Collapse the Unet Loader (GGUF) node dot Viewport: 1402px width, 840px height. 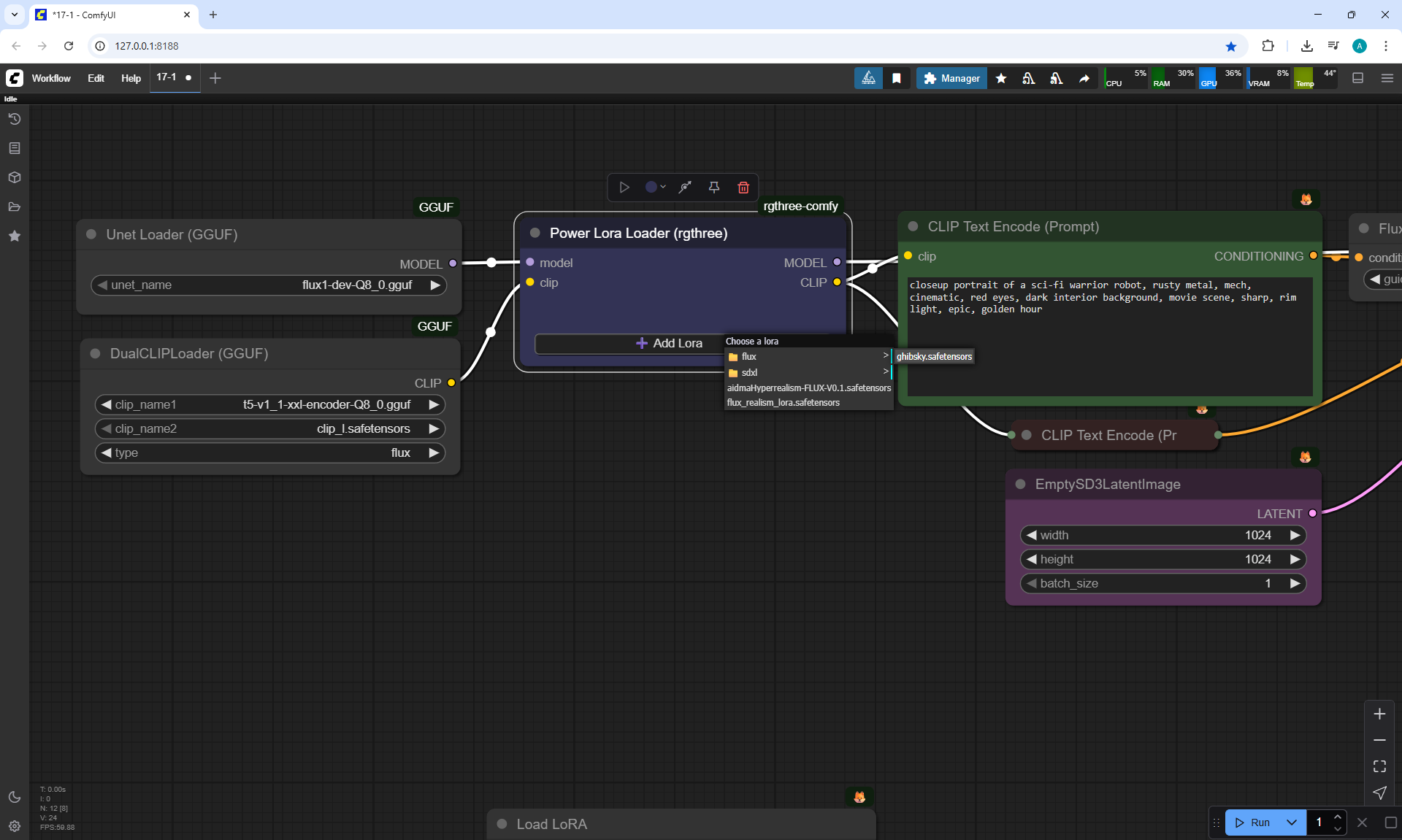pyautogui.click(x=92, y=234)
